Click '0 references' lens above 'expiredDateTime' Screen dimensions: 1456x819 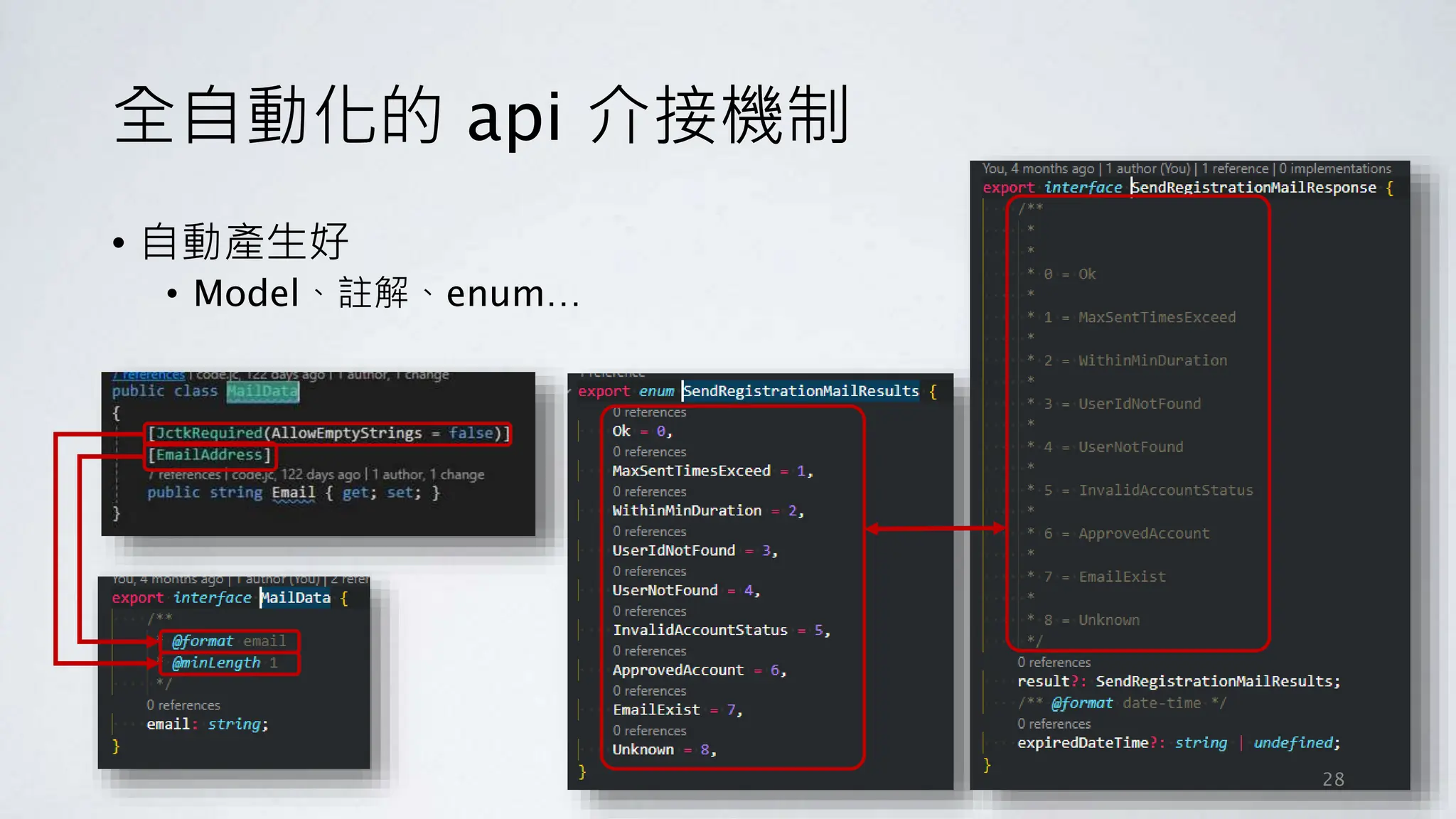(1054, 724)
